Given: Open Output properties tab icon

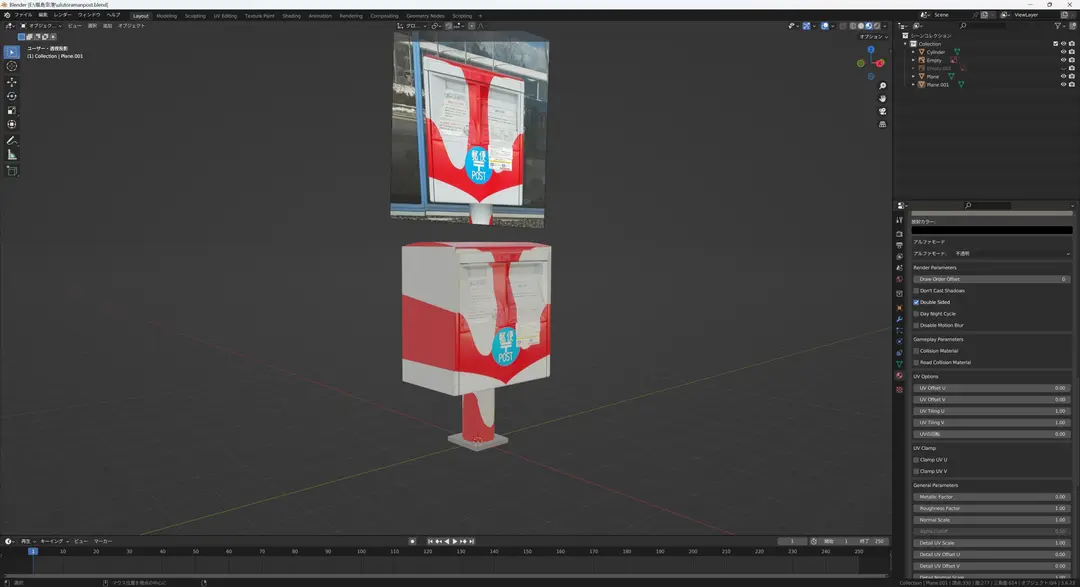Looking at the screenshot, I should (x=900, y=245).
